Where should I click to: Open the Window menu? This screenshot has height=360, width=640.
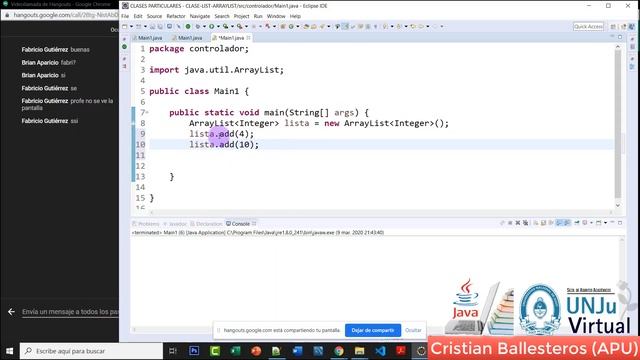pyautogui.click(x=276, y=16)
